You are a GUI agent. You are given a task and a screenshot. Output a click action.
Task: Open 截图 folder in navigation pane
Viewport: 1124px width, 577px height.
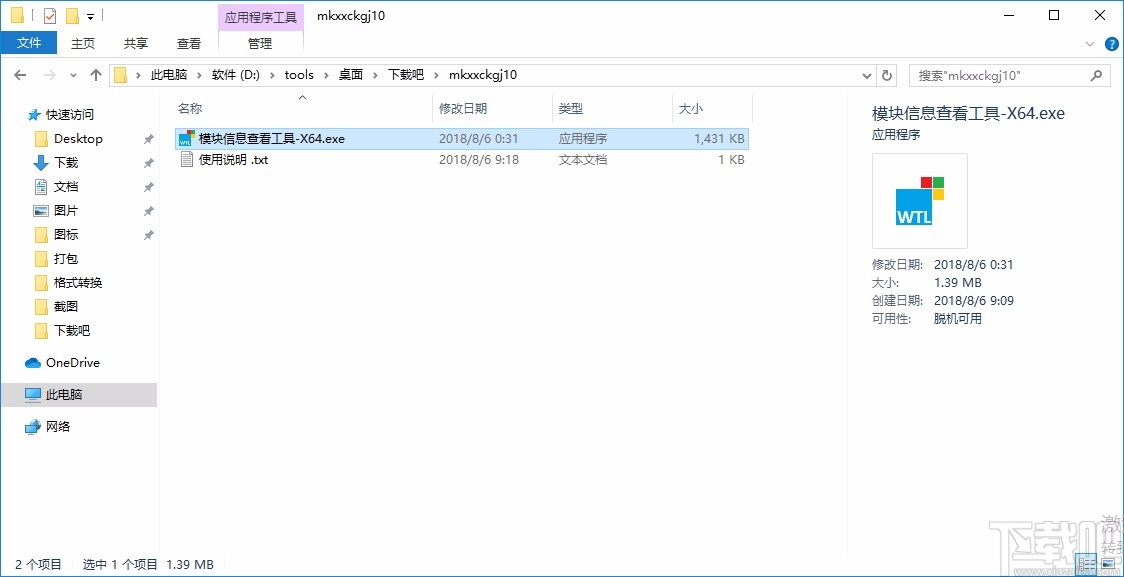point(66,307)
